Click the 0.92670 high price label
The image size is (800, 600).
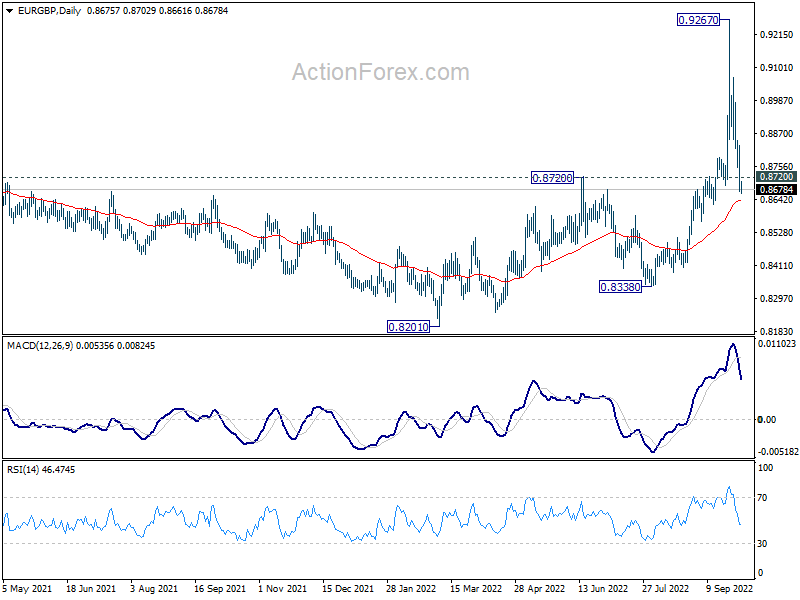pos(698,20)
